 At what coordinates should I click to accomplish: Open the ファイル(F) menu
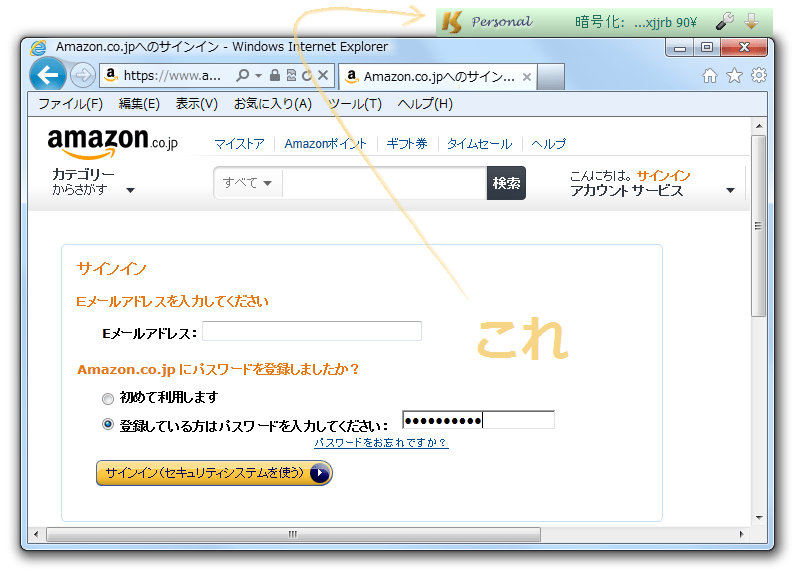[x=71, y=104]
